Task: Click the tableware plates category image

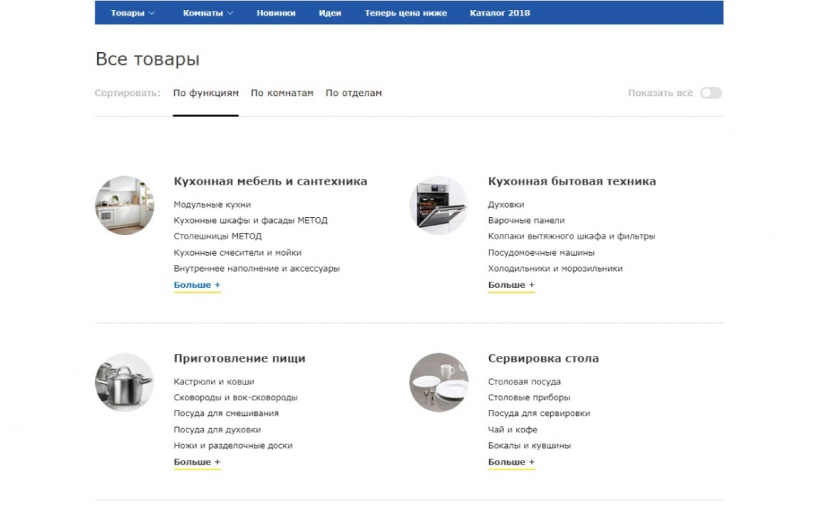Action: tap(439, 382)
